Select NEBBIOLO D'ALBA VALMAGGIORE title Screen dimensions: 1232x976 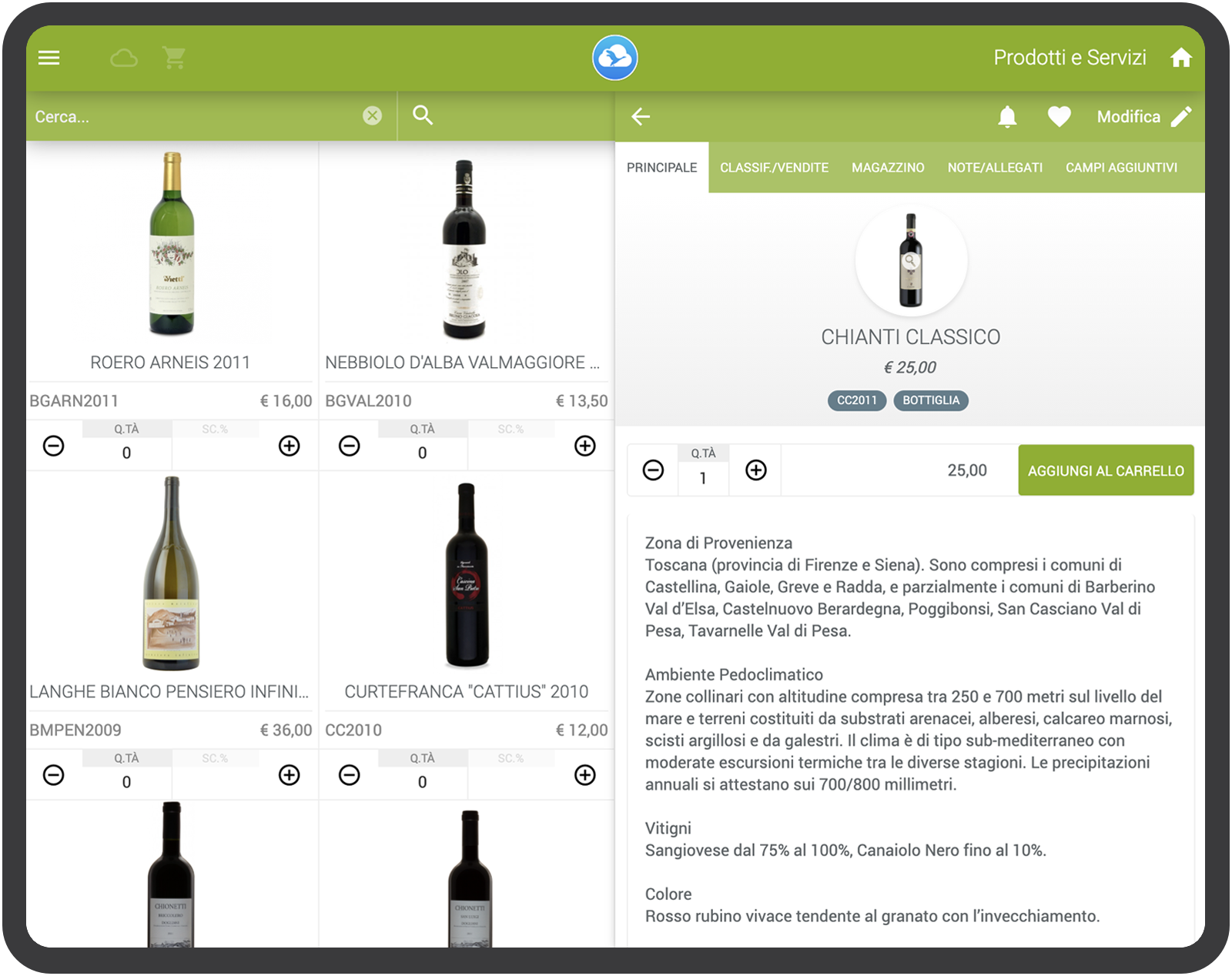[462, 363]
